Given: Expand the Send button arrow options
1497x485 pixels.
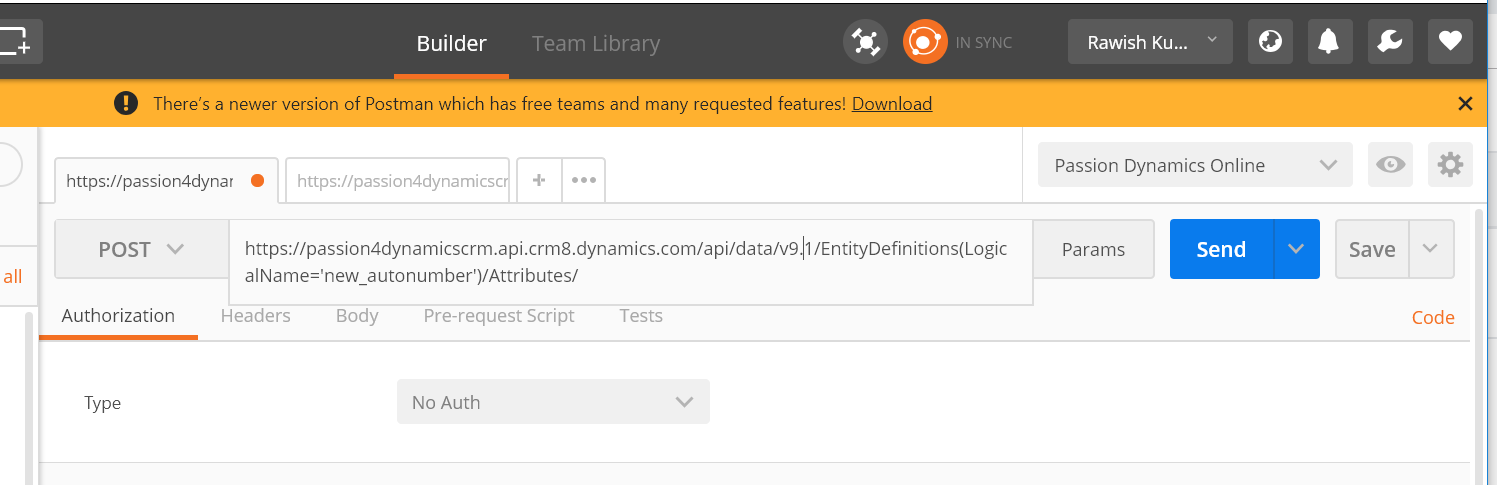Looking at the screenshot, I should point(1297,249).
